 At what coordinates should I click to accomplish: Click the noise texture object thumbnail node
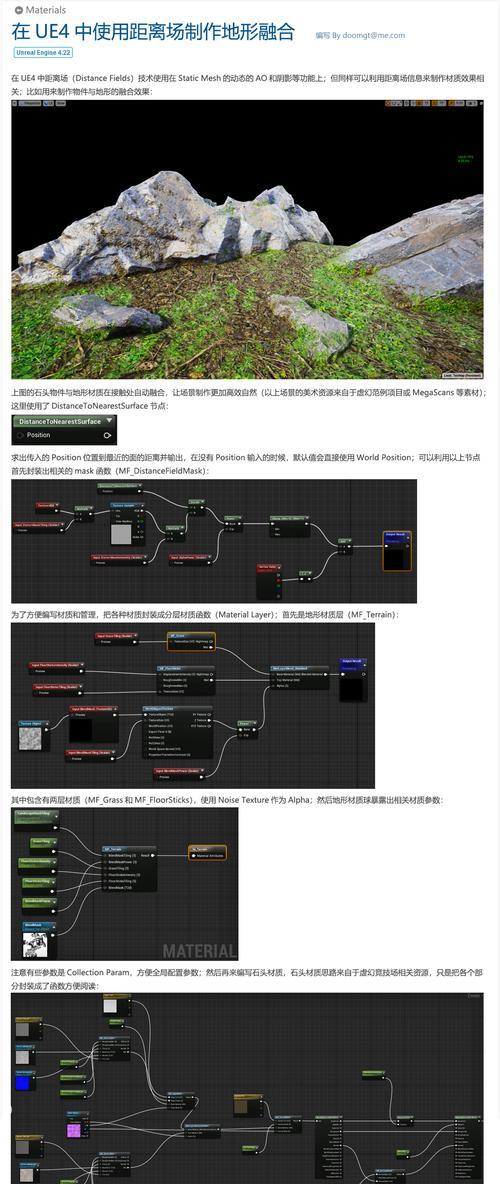click(x=34, y=735)
